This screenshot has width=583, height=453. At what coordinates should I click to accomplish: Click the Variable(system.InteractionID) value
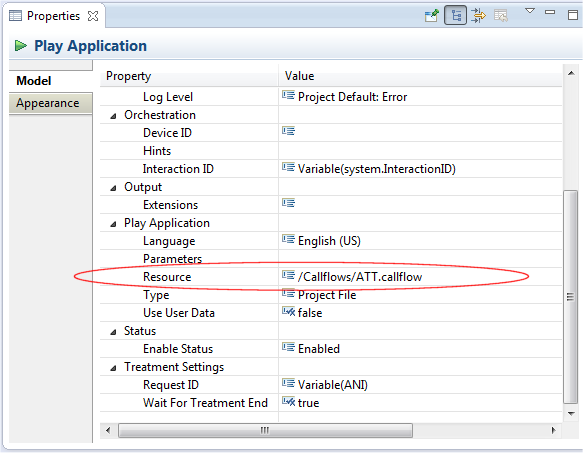[x=377, y=169]
